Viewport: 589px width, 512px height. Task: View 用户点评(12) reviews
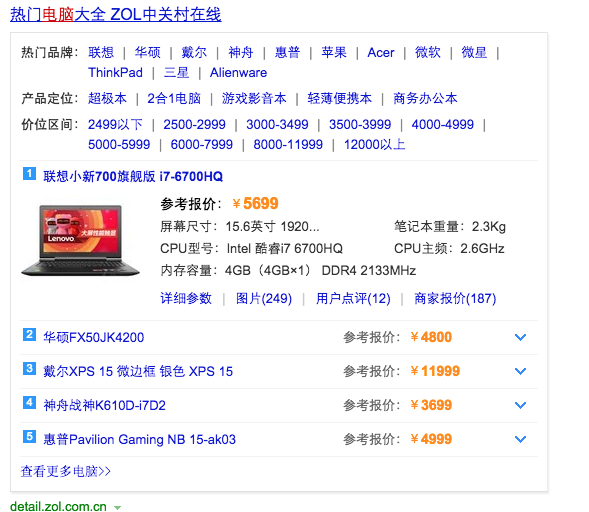(x=353, y=298)
